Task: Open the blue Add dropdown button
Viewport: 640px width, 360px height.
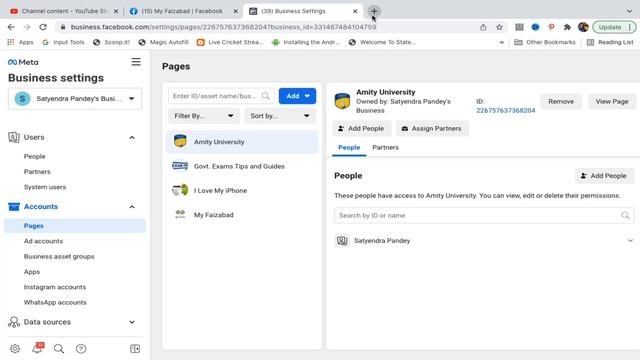Action: (297, 96)
